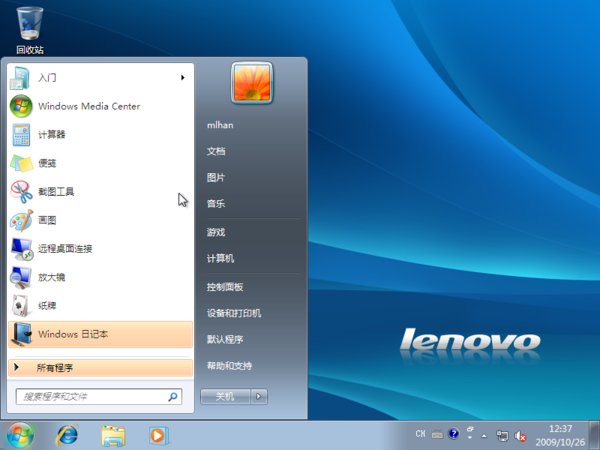
Task: Open 游戏 Games
Action: [x=216, y=232]
